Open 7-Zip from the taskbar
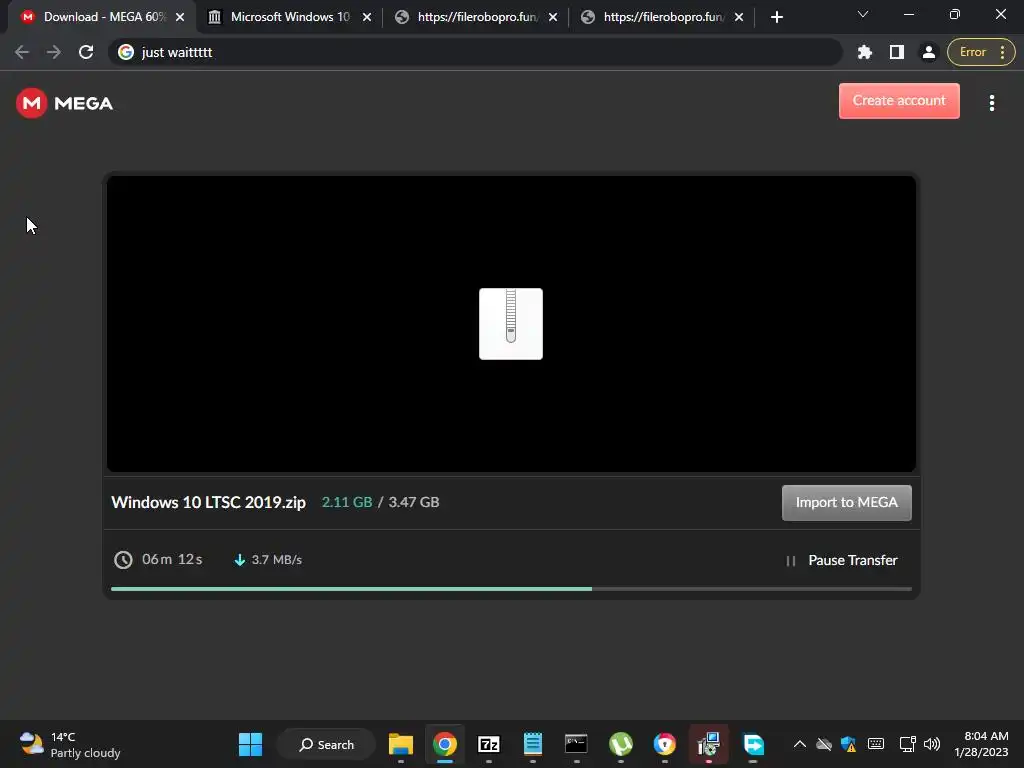The height and width of the screenshot is (768, 1024). (488, 744)
